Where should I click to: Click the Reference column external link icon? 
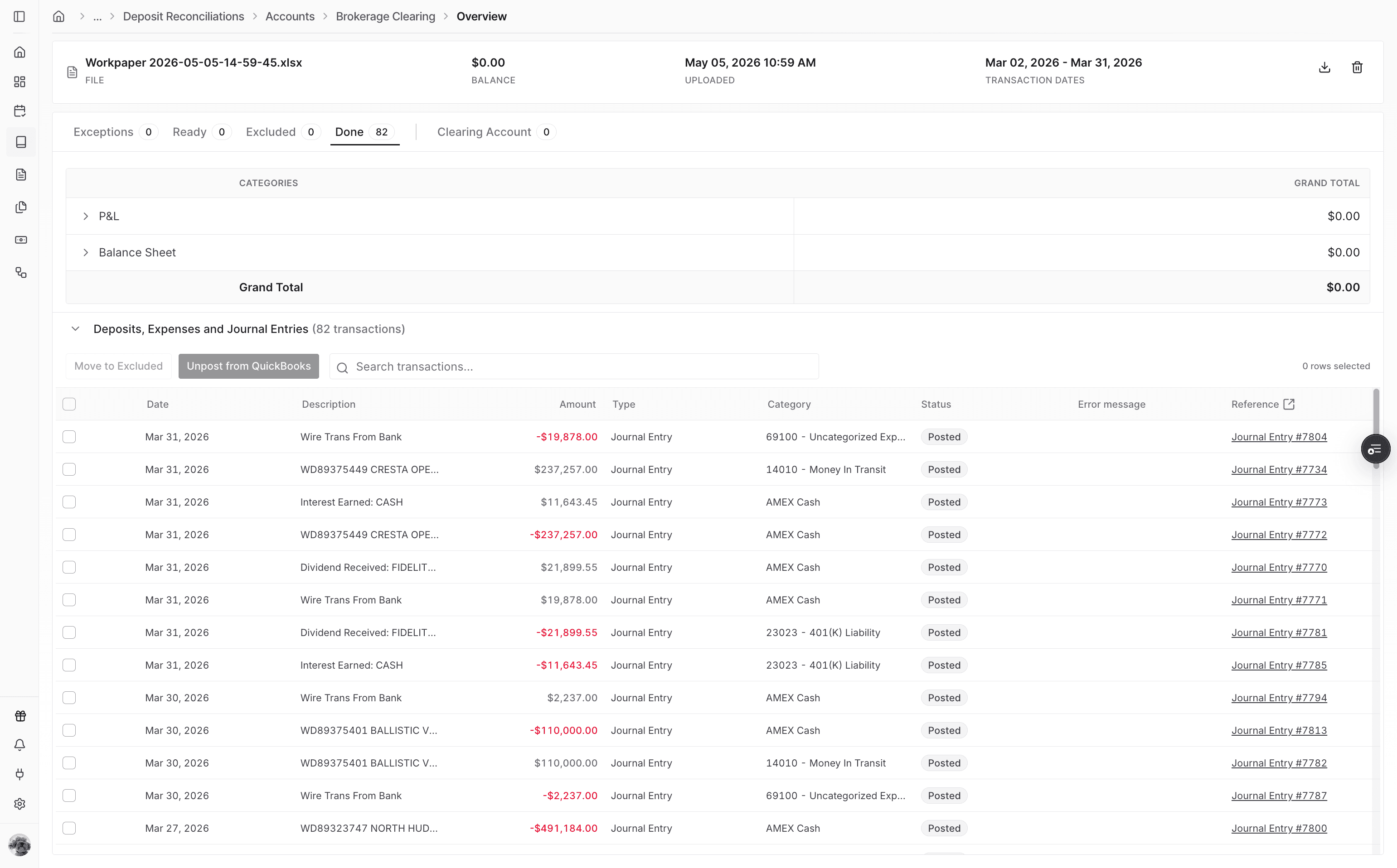1288,404
